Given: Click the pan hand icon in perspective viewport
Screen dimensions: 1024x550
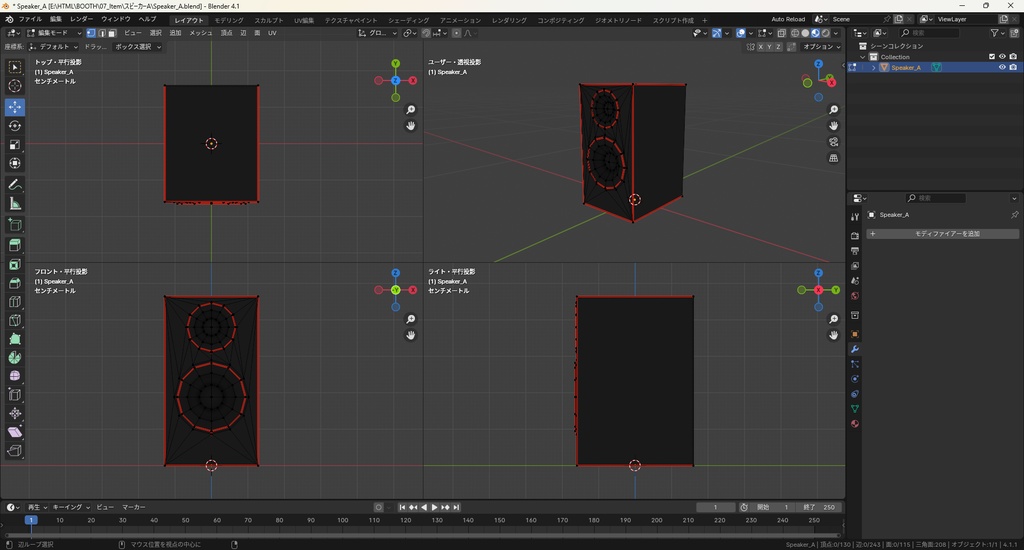Looking at the screenshot, I should pyautogui.click(x=834, y=126).
